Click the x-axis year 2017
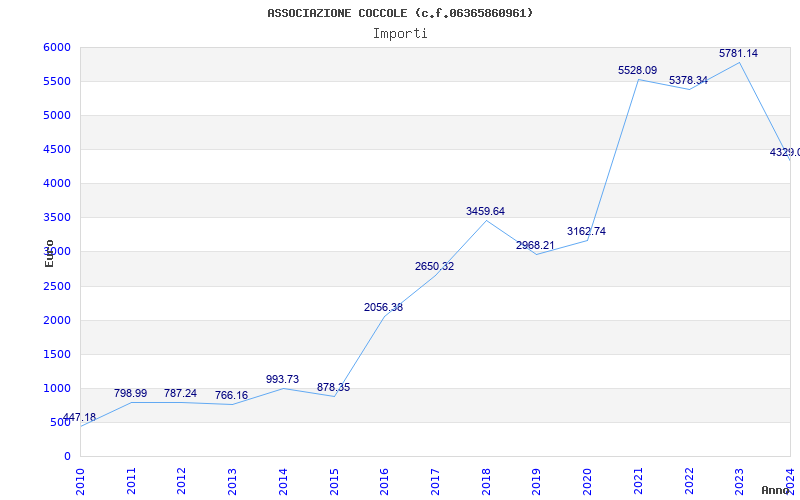This screenshot has width=800, height=500. [x=435, y=481]
